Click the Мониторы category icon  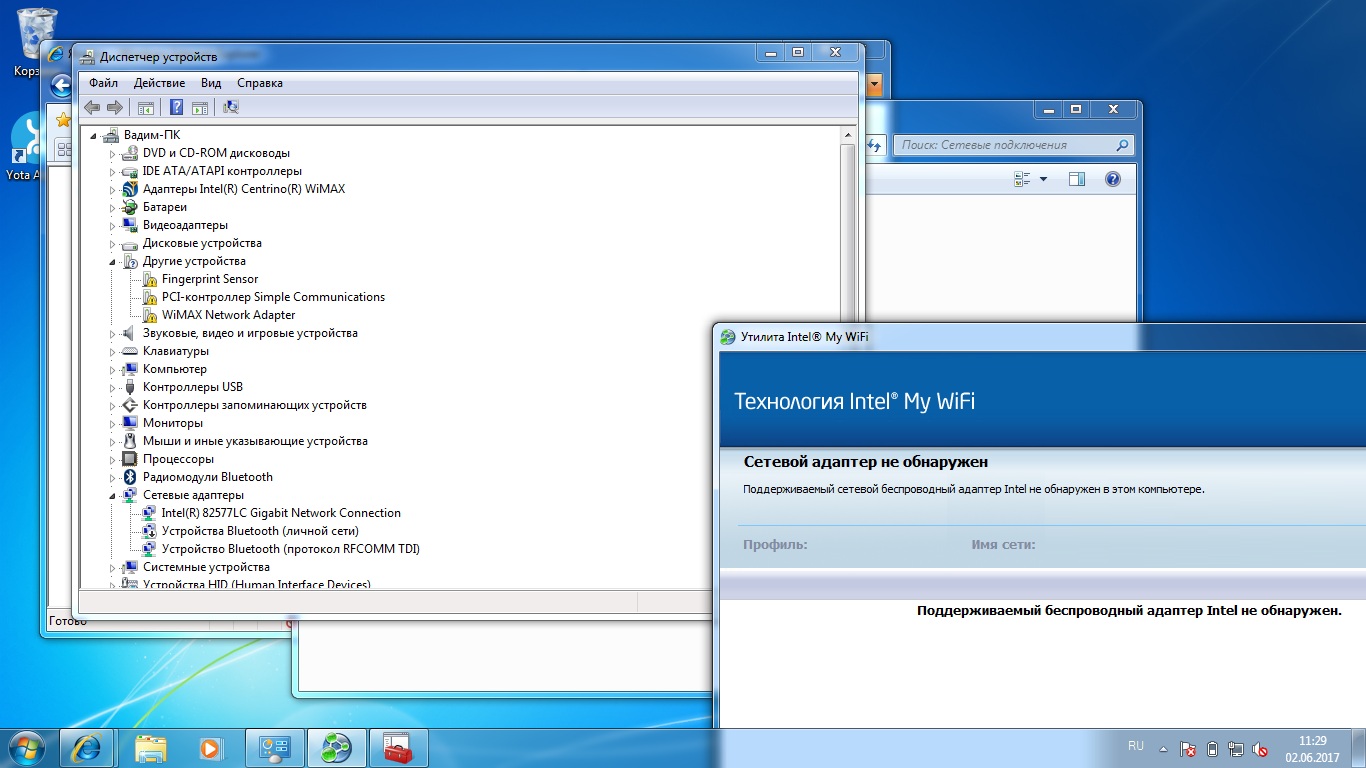(129, 423)
